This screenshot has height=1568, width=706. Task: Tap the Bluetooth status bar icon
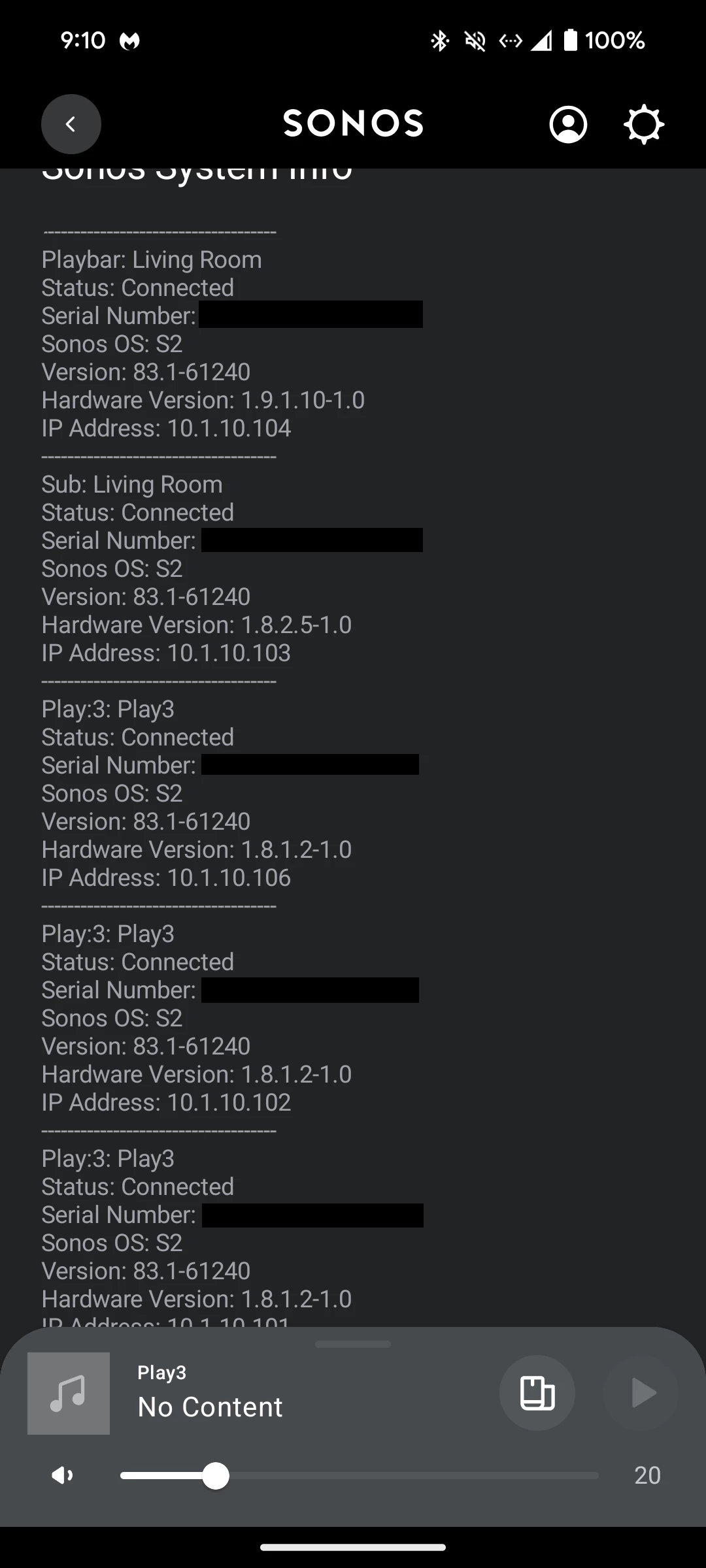[440, 41]
